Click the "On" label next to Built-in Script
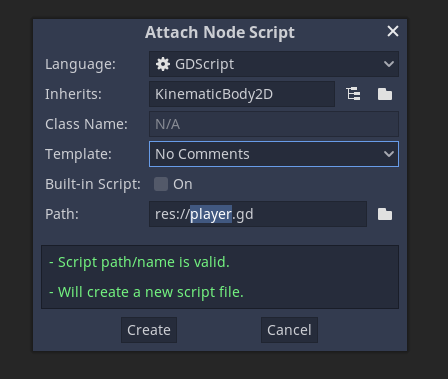The image size is (448, 379). point(183,184)
